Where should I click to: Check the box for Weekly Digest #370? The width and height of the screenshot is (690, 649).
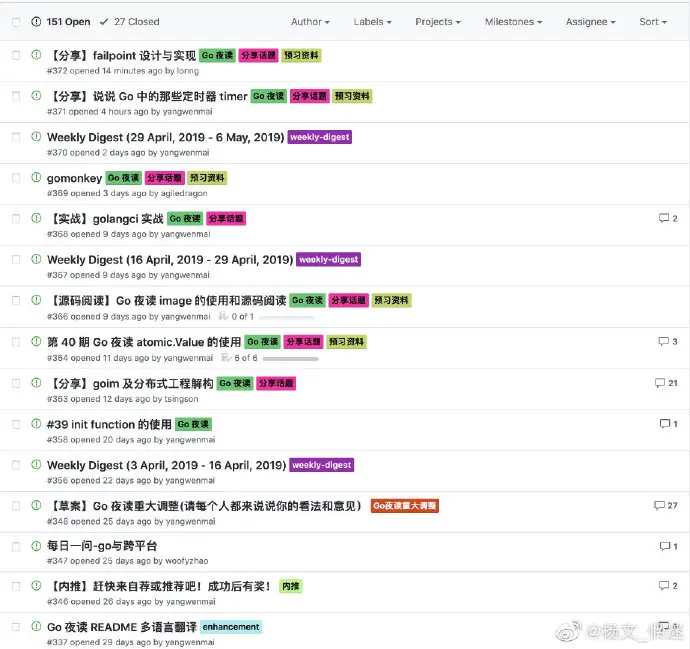[16, 137]
